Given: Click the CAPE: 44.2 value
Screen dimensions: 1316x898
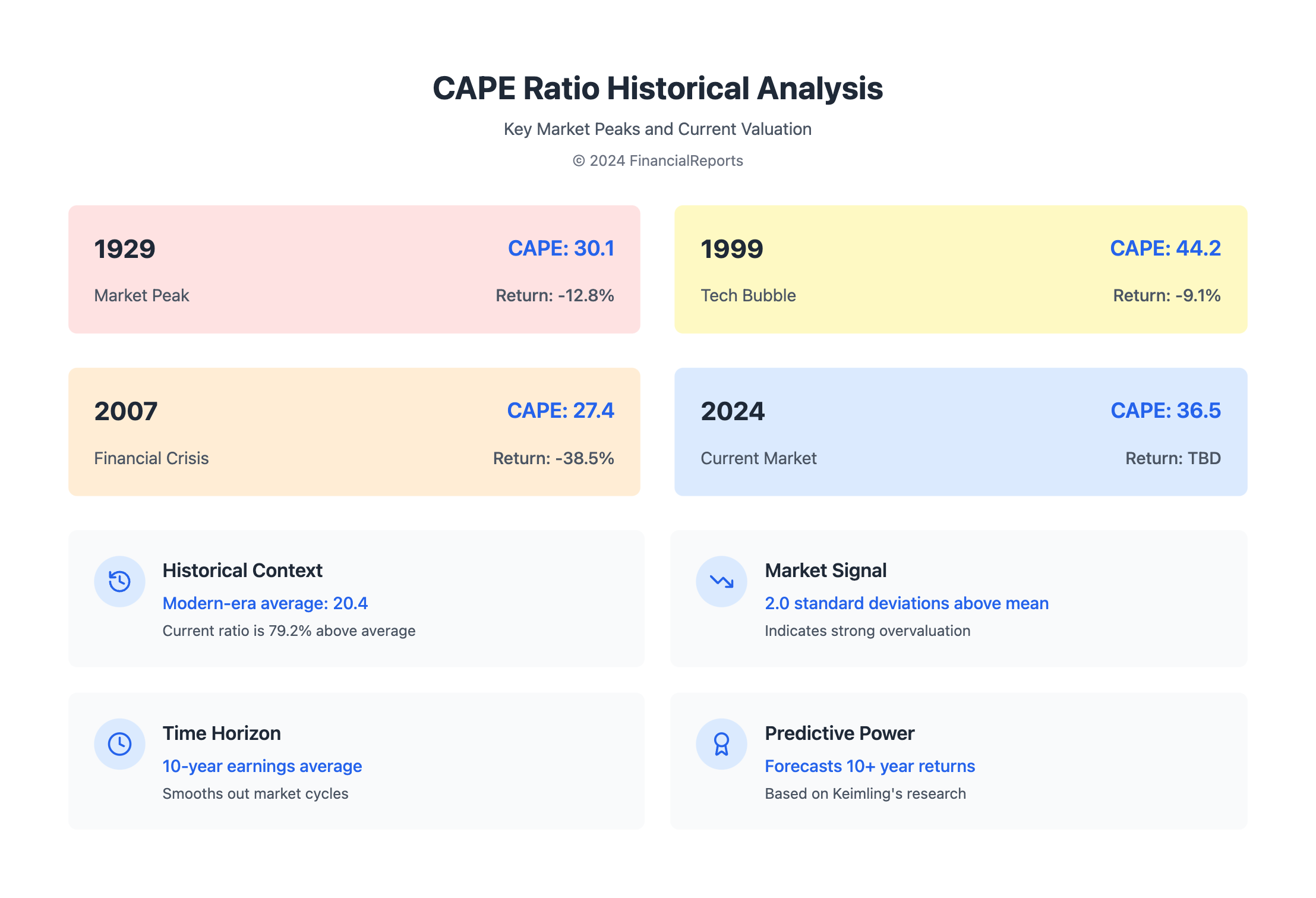Looking at the screenshot, I should click(1165, 248).
